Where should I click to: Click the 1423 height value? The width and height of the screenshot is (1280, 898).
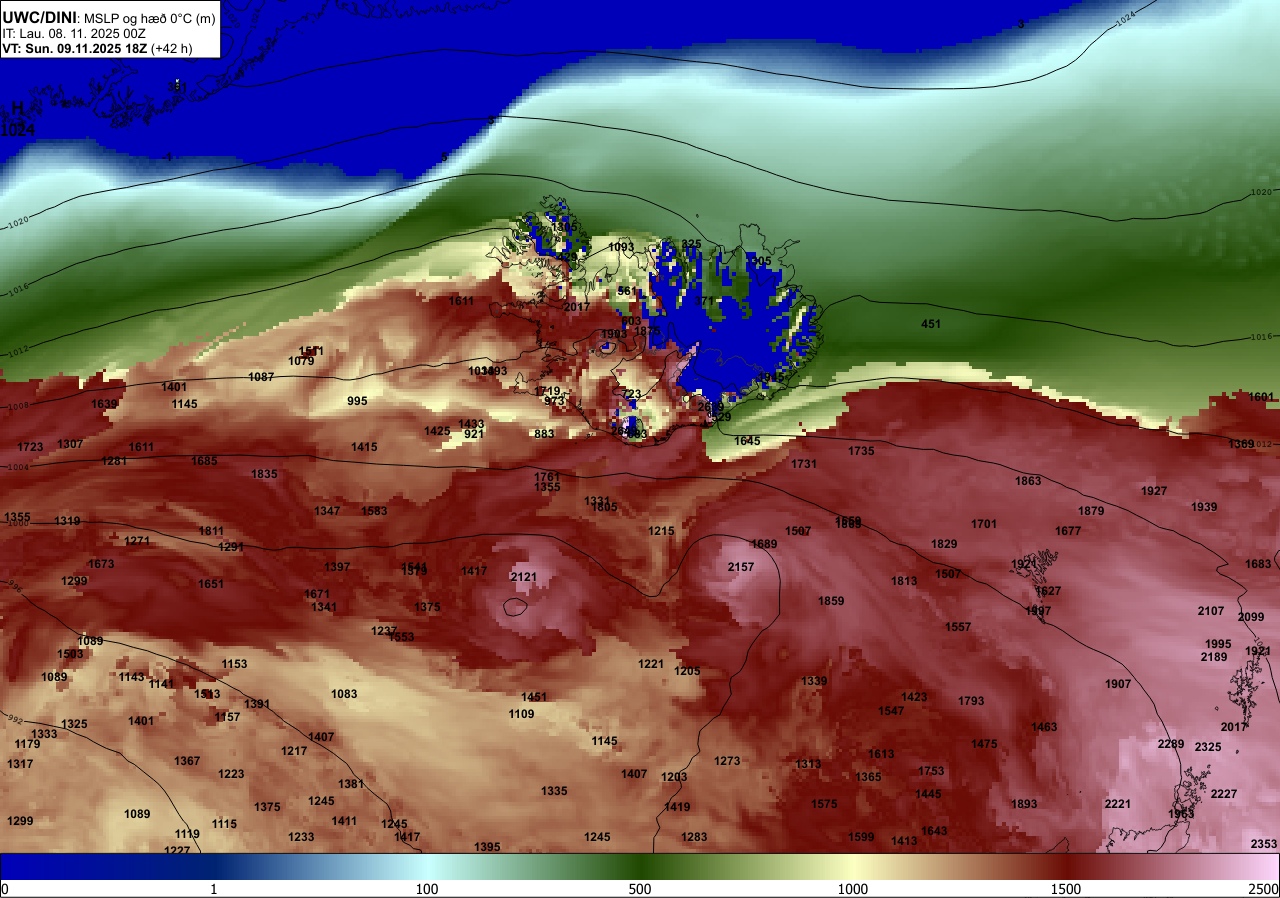(914, 697)
